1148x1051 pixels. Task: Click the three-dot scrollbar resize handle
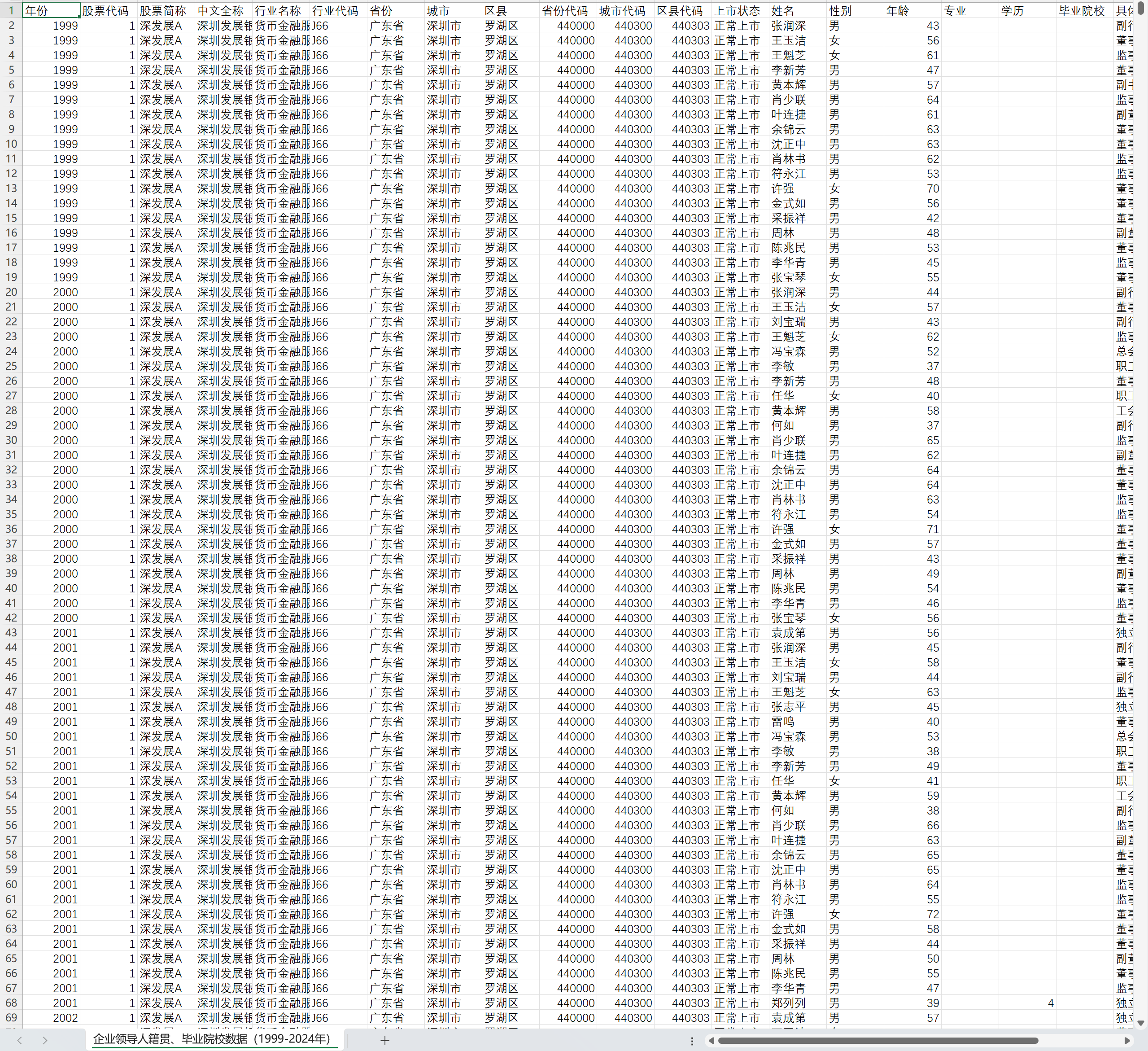click(x=692, y=1041)
